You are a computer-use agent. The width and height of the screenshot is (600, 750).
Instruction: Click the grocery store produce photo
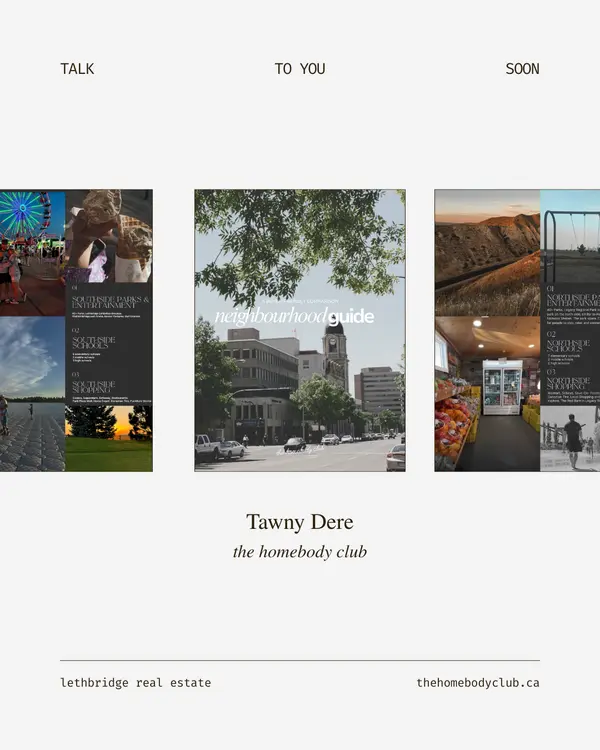[x=487, y=394]
